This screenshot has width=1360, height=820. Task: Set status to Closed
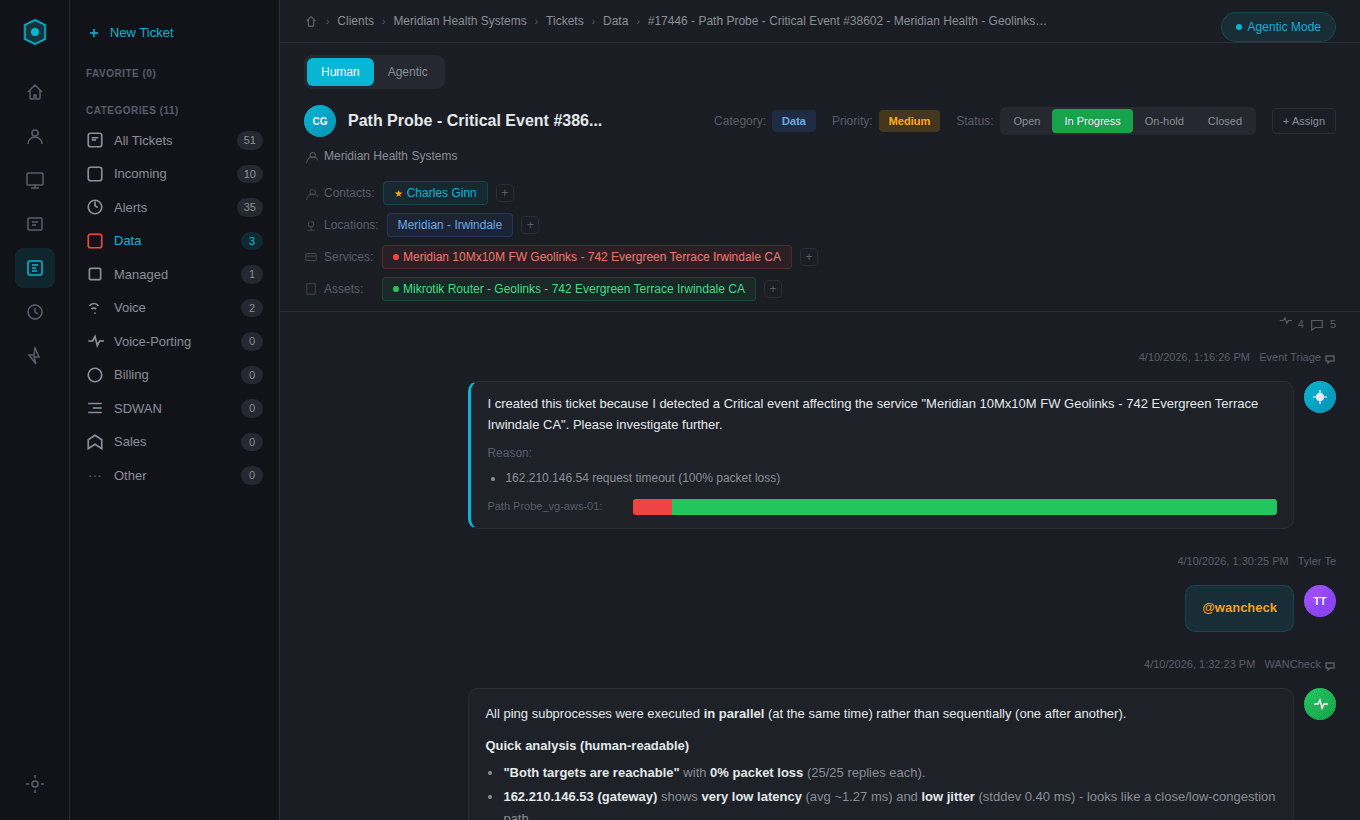point(1225,121)
